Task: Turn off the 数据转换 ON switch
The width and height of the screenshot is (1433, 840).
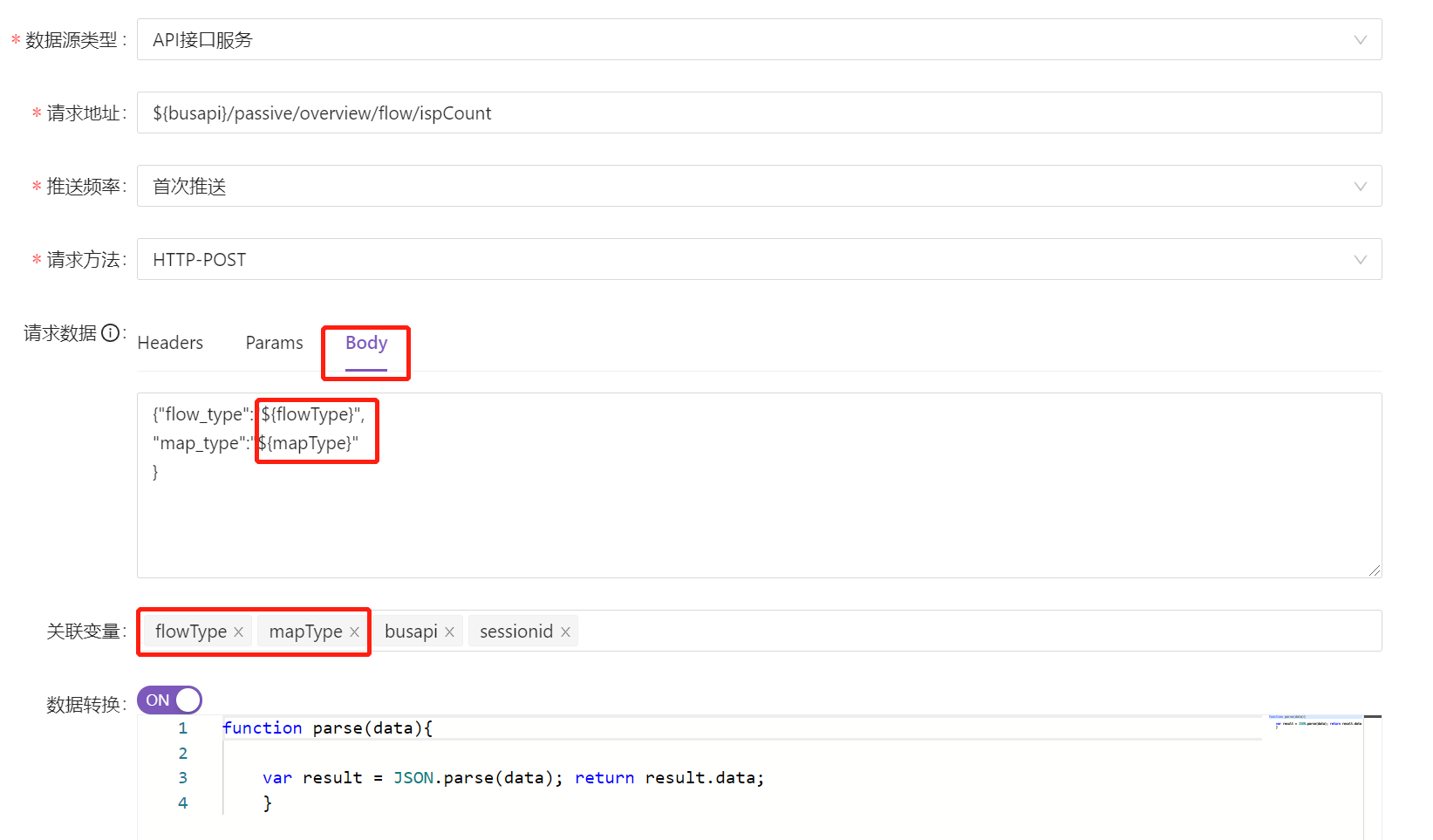Action: tap(169, 700)
